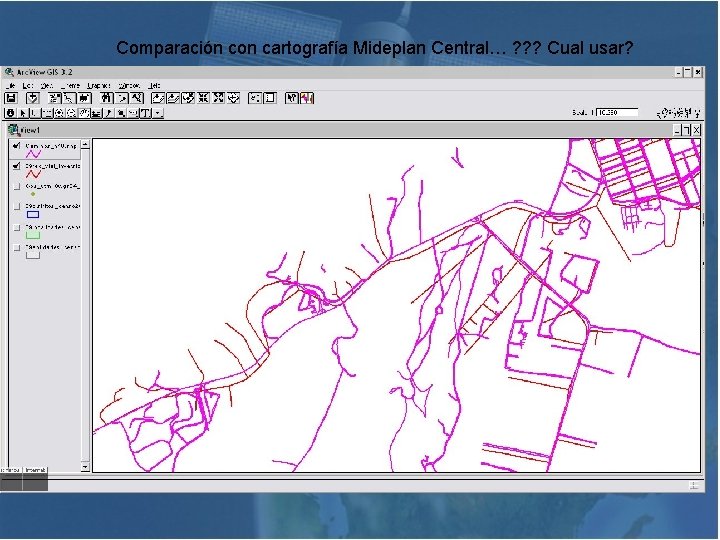The width and height of the screenshot is (720, 540).
Task: Open the Query Builder hammer icon
Action: (x=137, y=98)
